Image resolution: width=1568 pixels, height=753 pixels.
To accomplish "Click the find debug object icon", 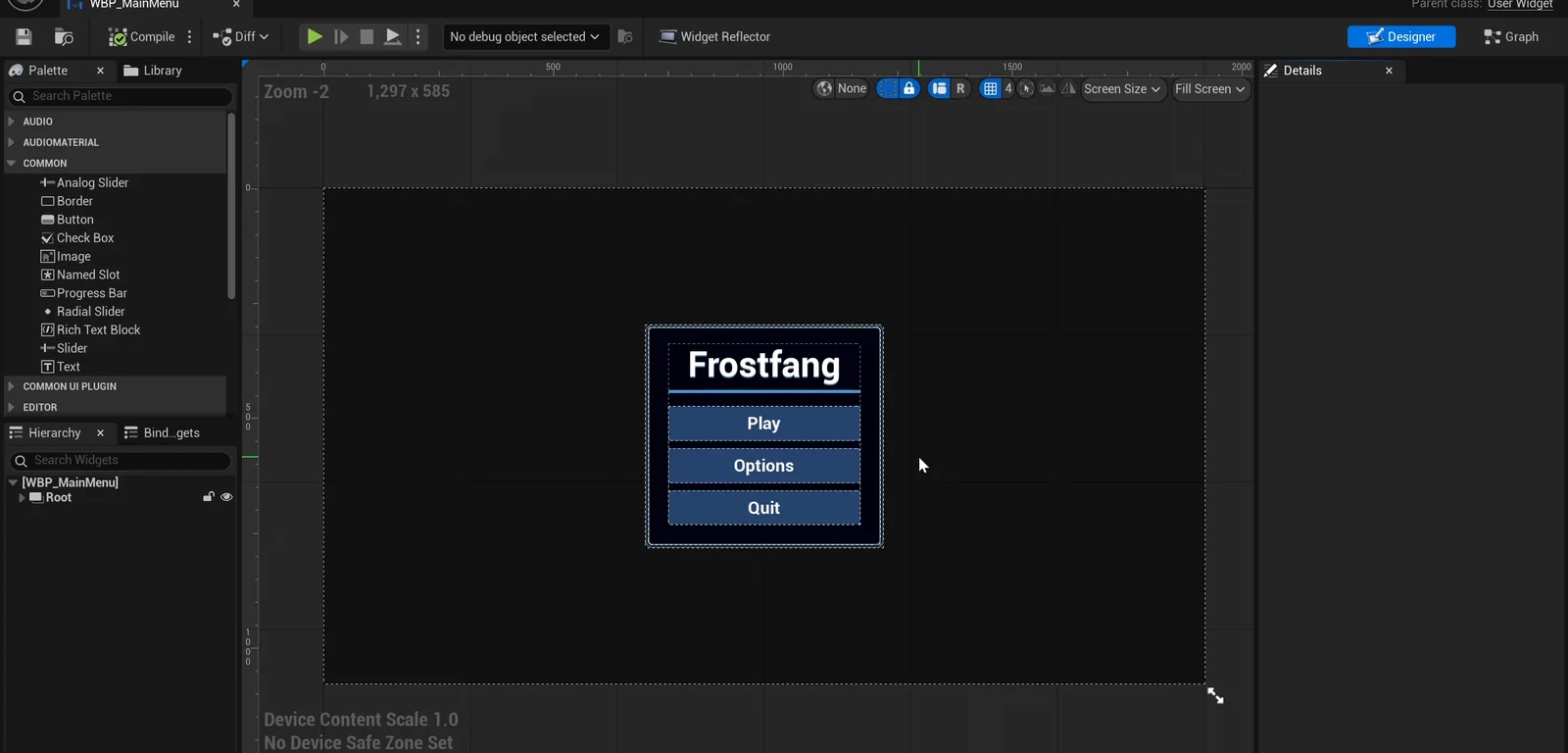I will [x=625, y=37].
